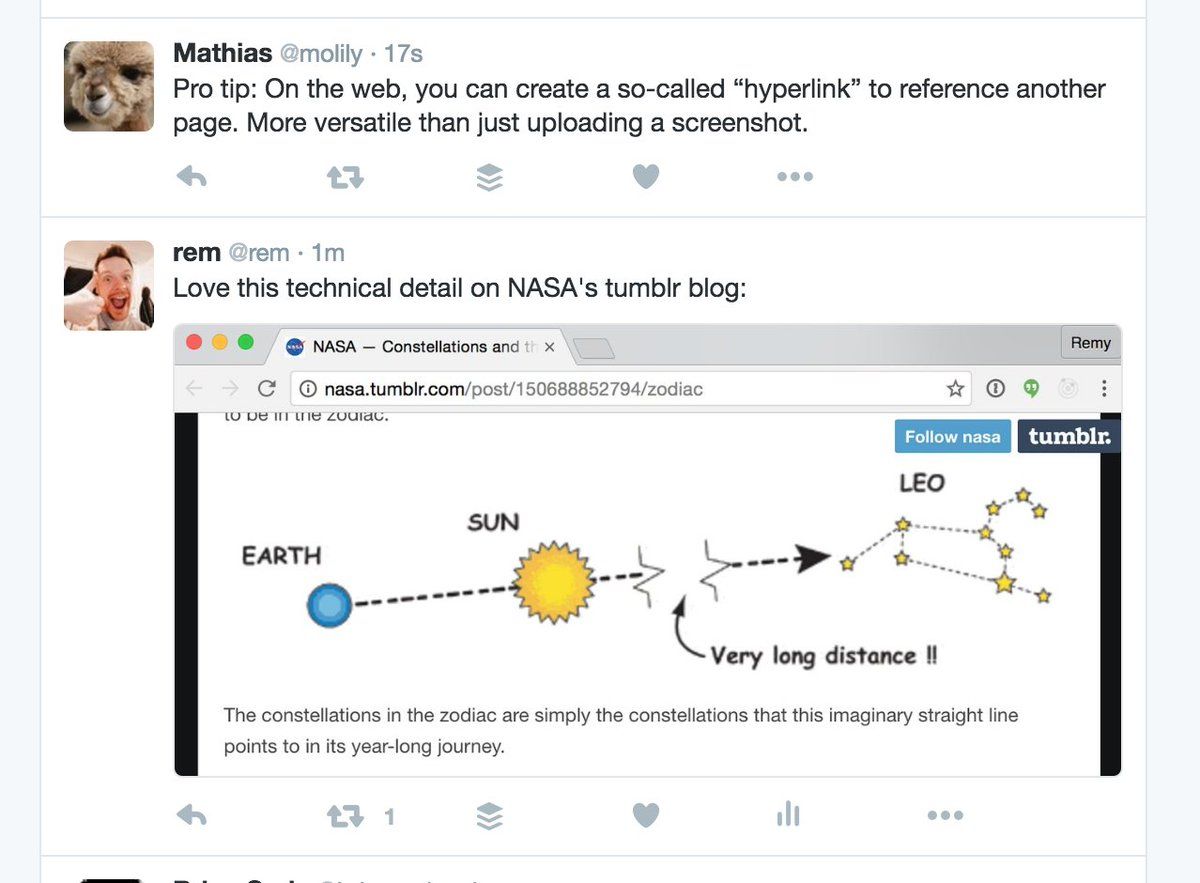Open more options on rem's tweet
This screenshot has width=1200, height=883.
[x=945, y=816]
